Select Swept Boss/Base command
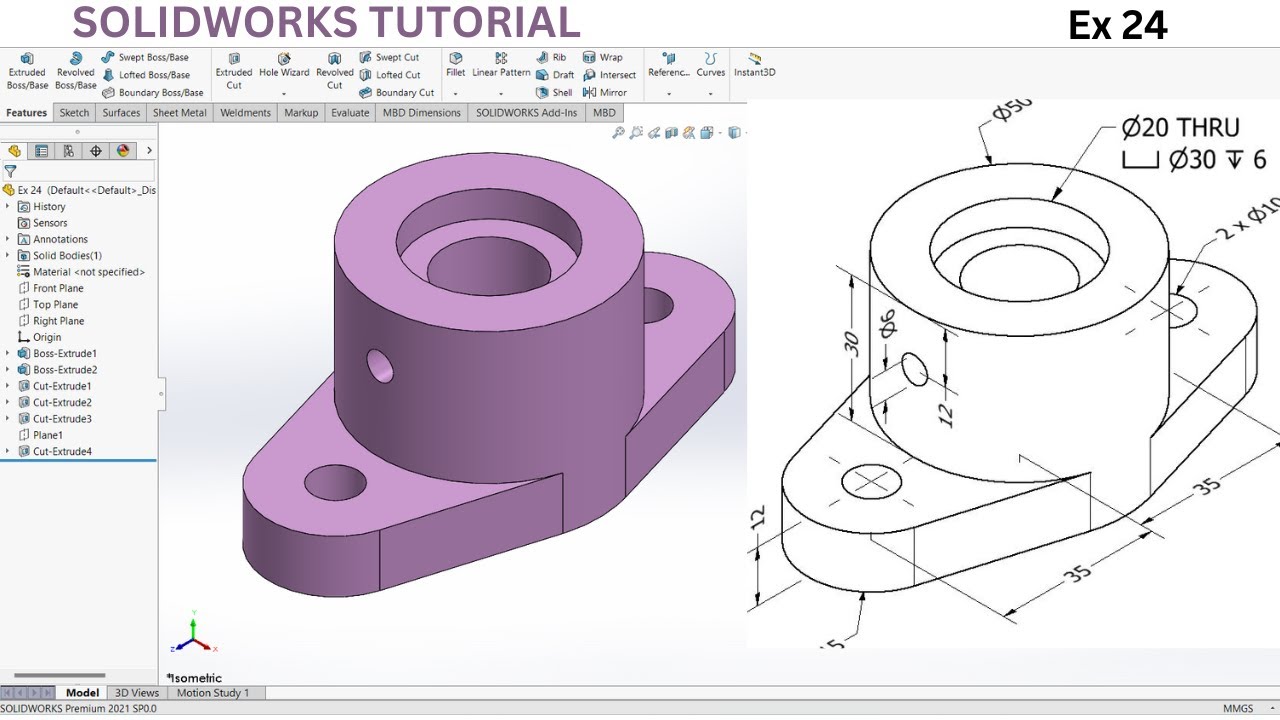1280x720 pixels. (145, 57)
